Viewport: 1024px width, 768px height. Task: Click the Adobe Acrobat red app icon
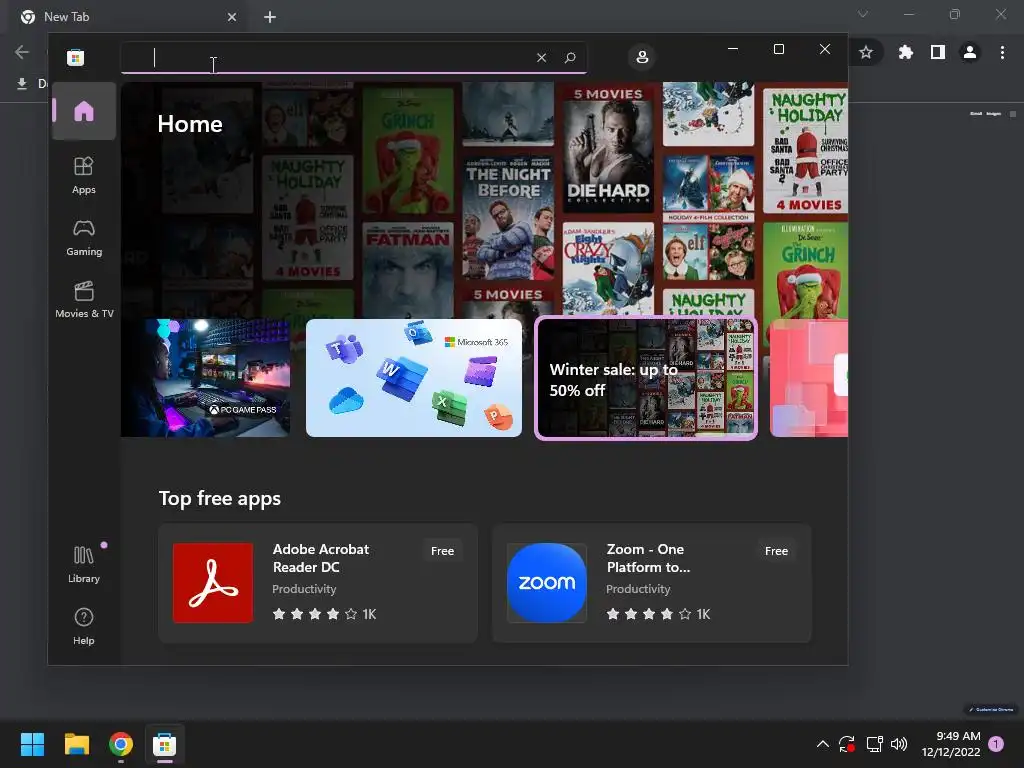(x=213, y=583)
